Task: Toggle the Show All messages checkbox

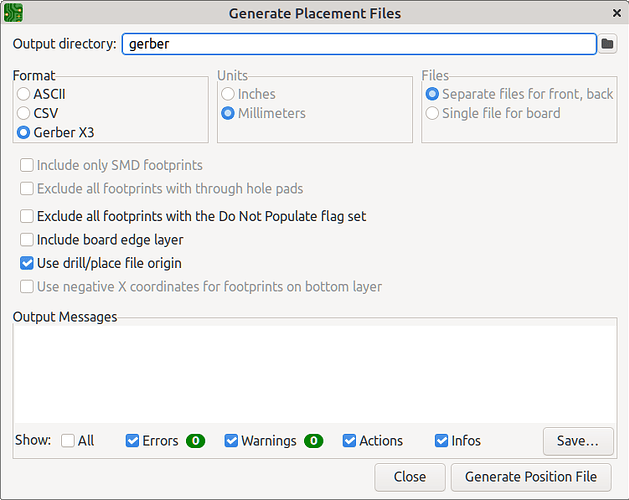Action: coord(68,441)
